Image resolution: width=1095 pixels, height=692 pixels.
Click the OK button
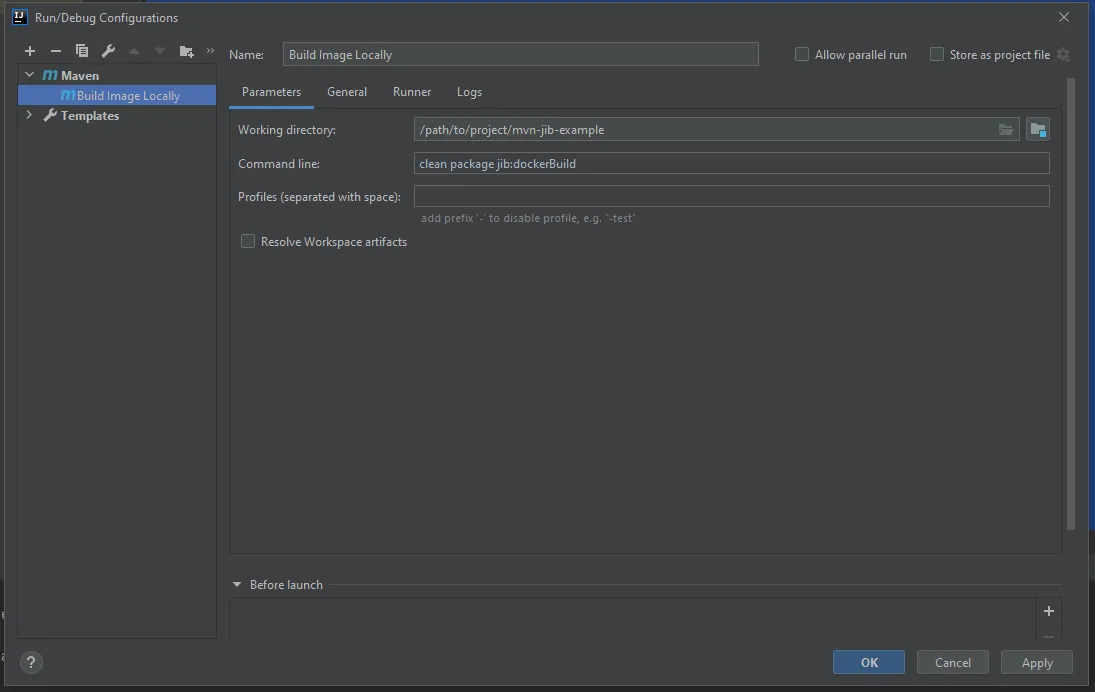point(869,662)
